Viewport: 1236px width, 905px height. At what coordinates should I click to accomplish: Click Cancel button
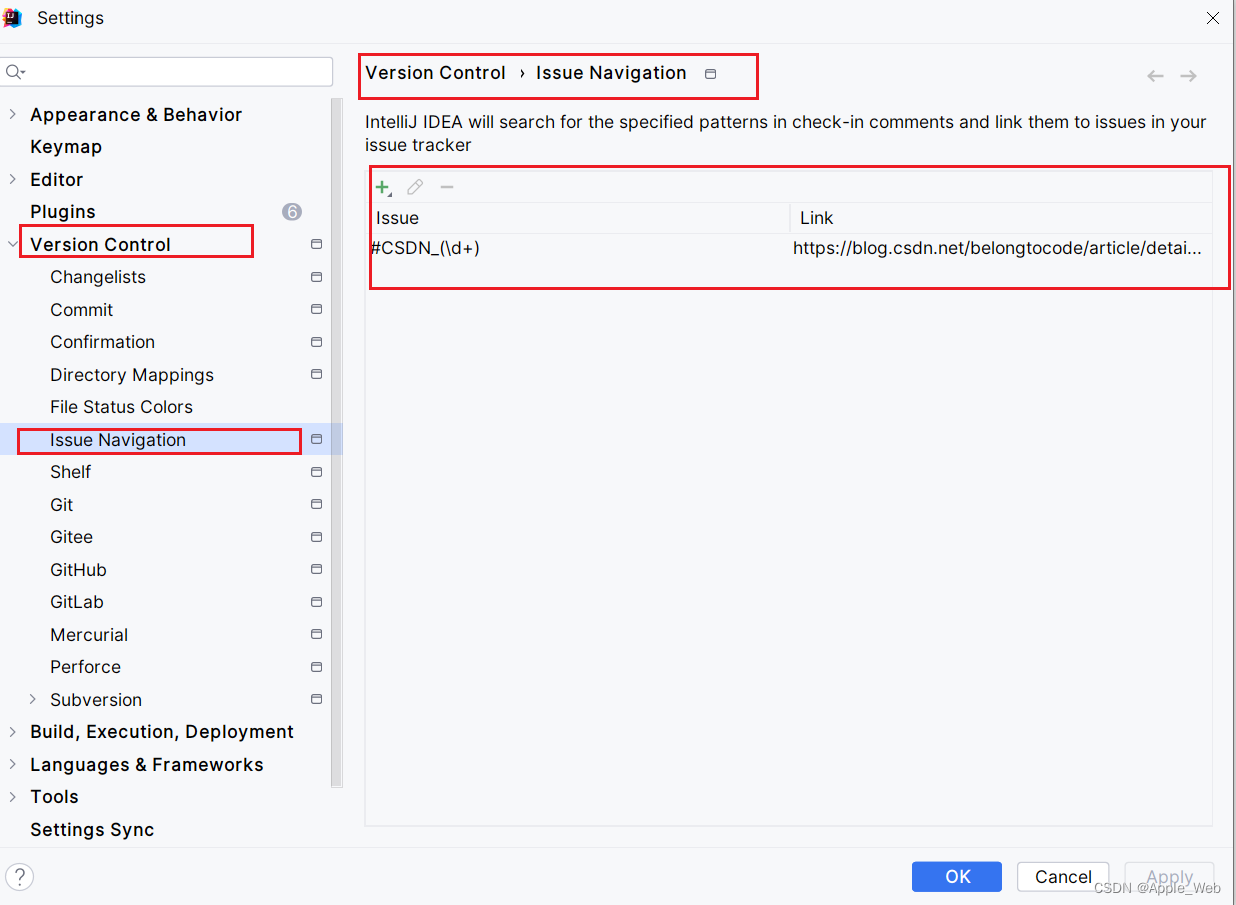tap(1063, 877)
